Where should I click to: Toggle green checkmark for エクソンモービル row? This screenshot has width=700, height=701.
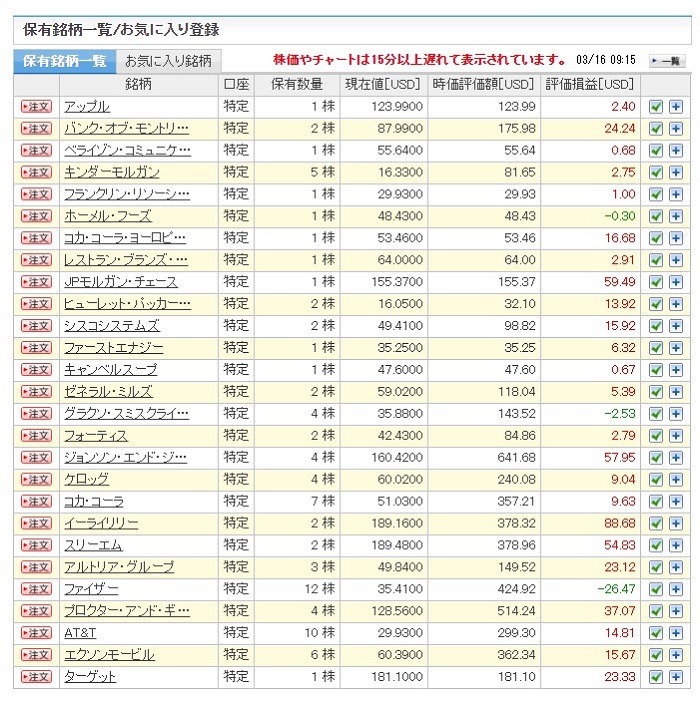(x=656, y=655)
